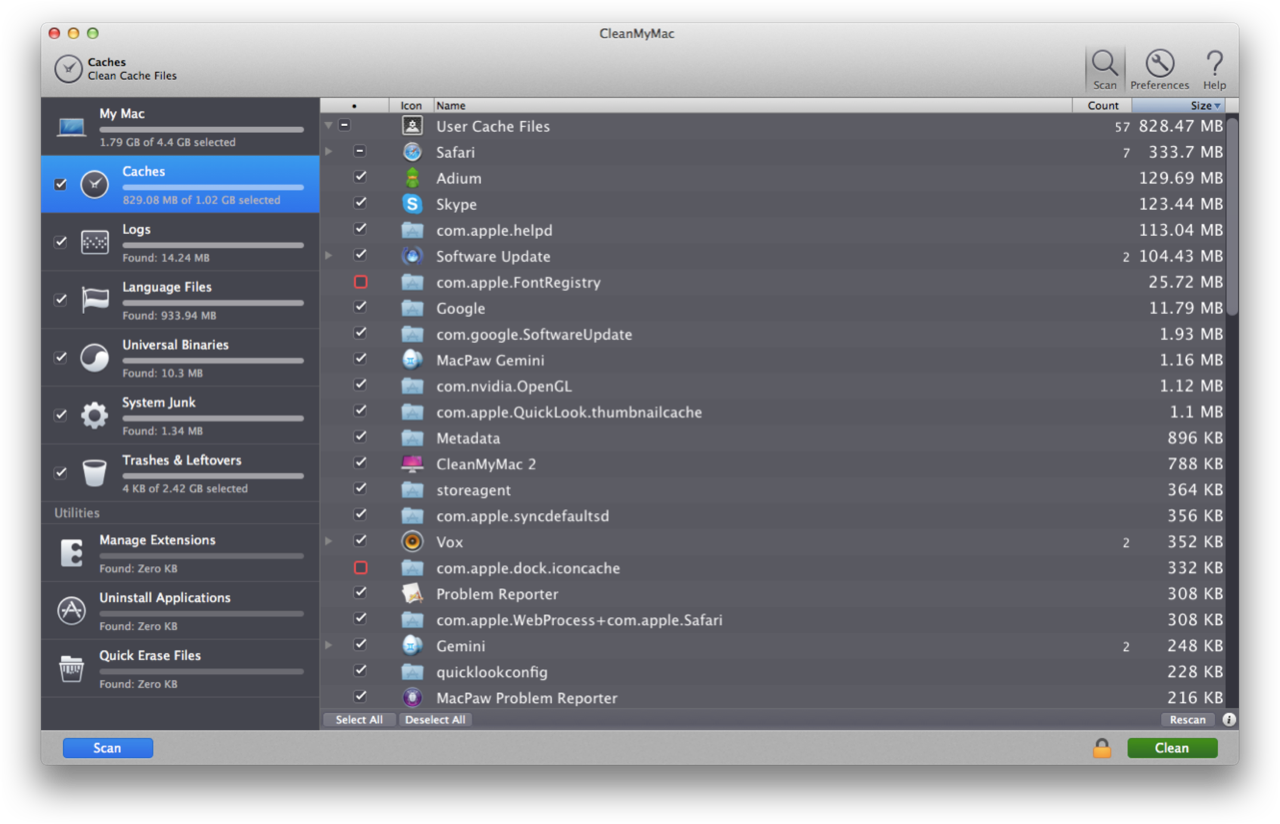1280x824 pixels.
Task: Click the Deselect All button
Action: [435, 720]
